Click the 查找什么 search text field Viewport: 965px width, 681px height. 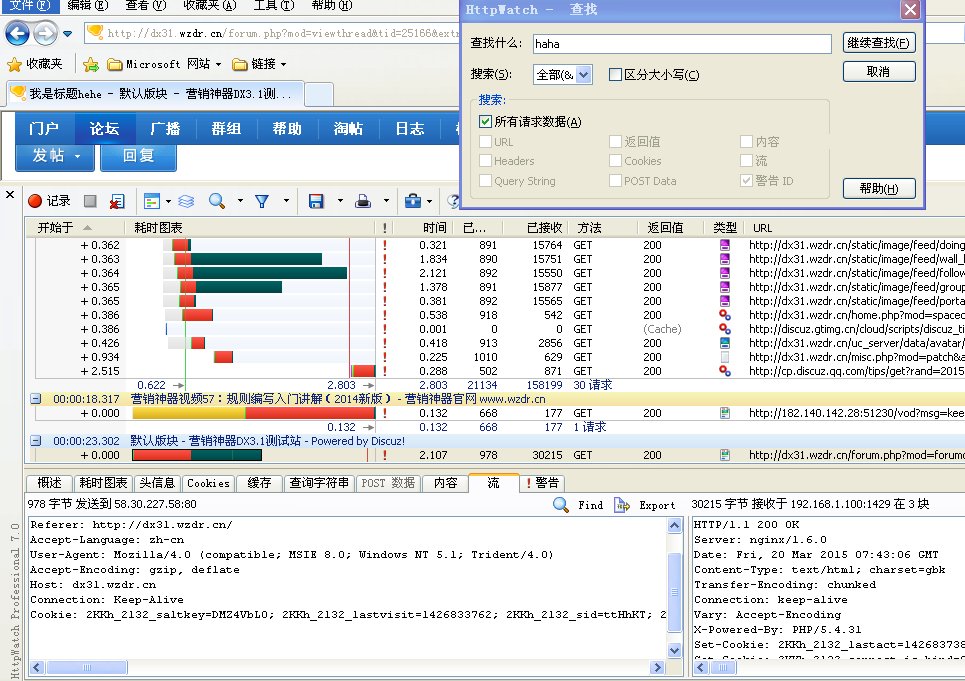(x=680, y=44)
